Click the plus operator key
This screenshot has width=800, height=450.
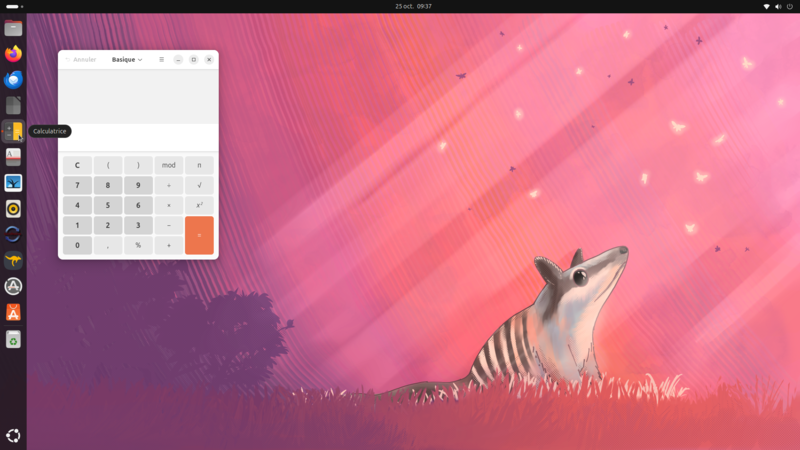coord(169,245)
